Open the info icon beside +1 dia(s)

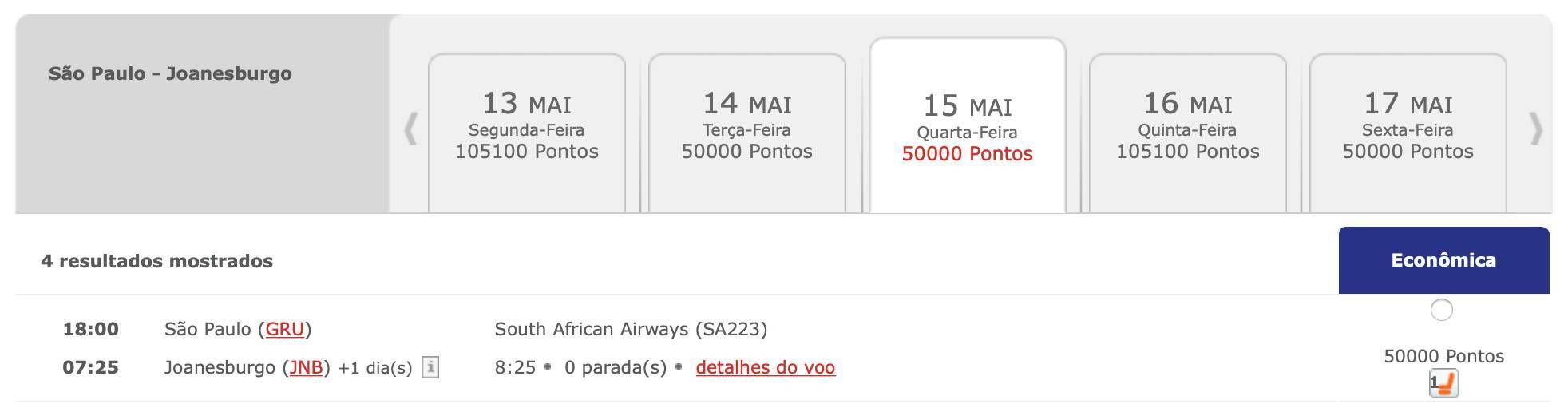point(430,367)
